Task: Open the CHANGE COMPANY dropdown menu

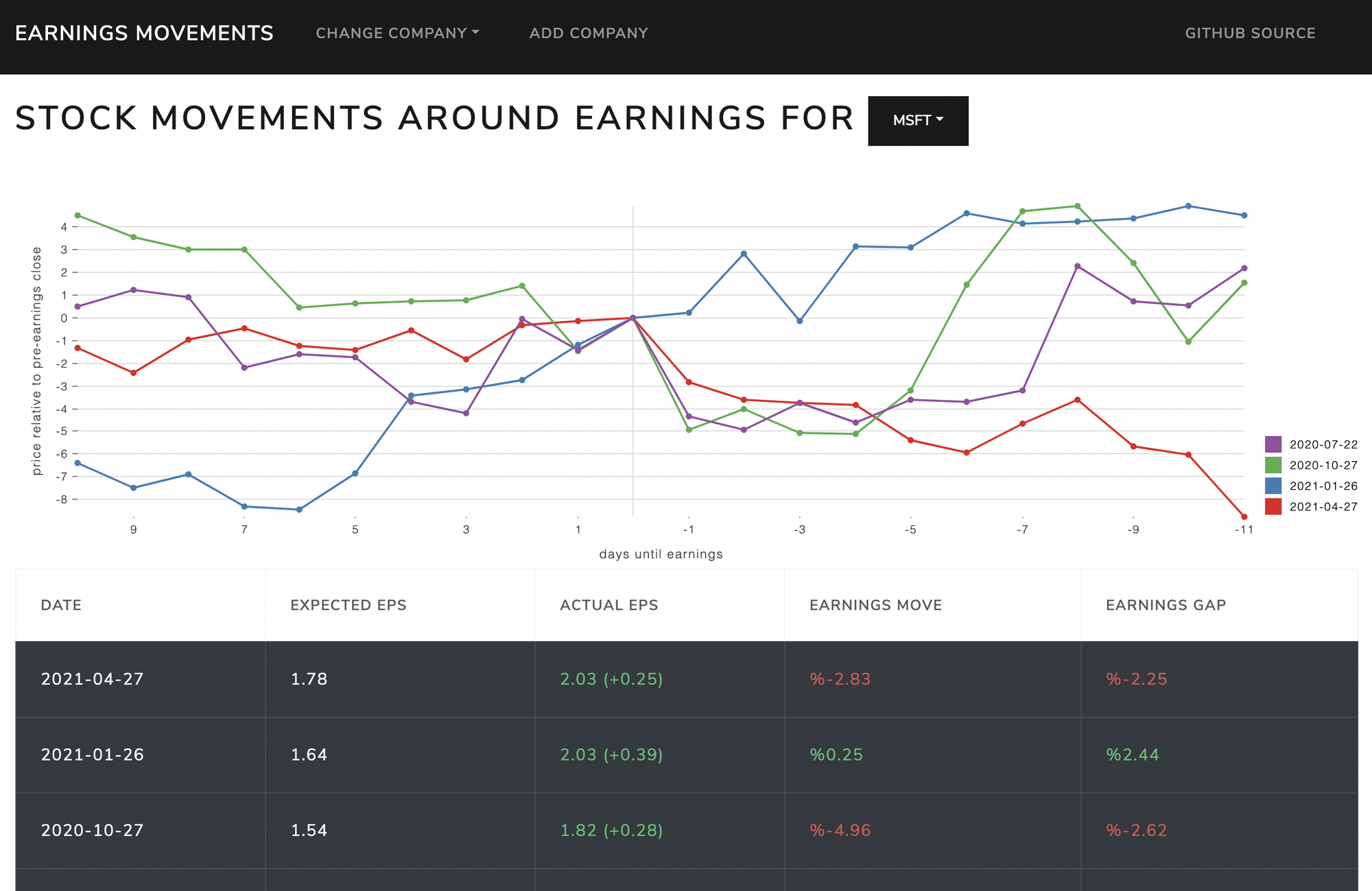Action: 397,33
